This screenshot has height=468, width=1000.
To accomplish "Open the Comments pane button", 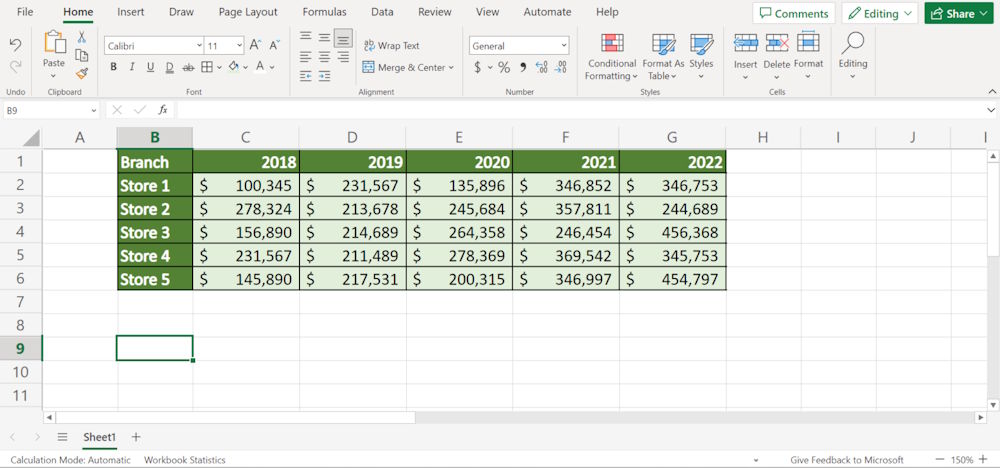I will coord(794,13).
